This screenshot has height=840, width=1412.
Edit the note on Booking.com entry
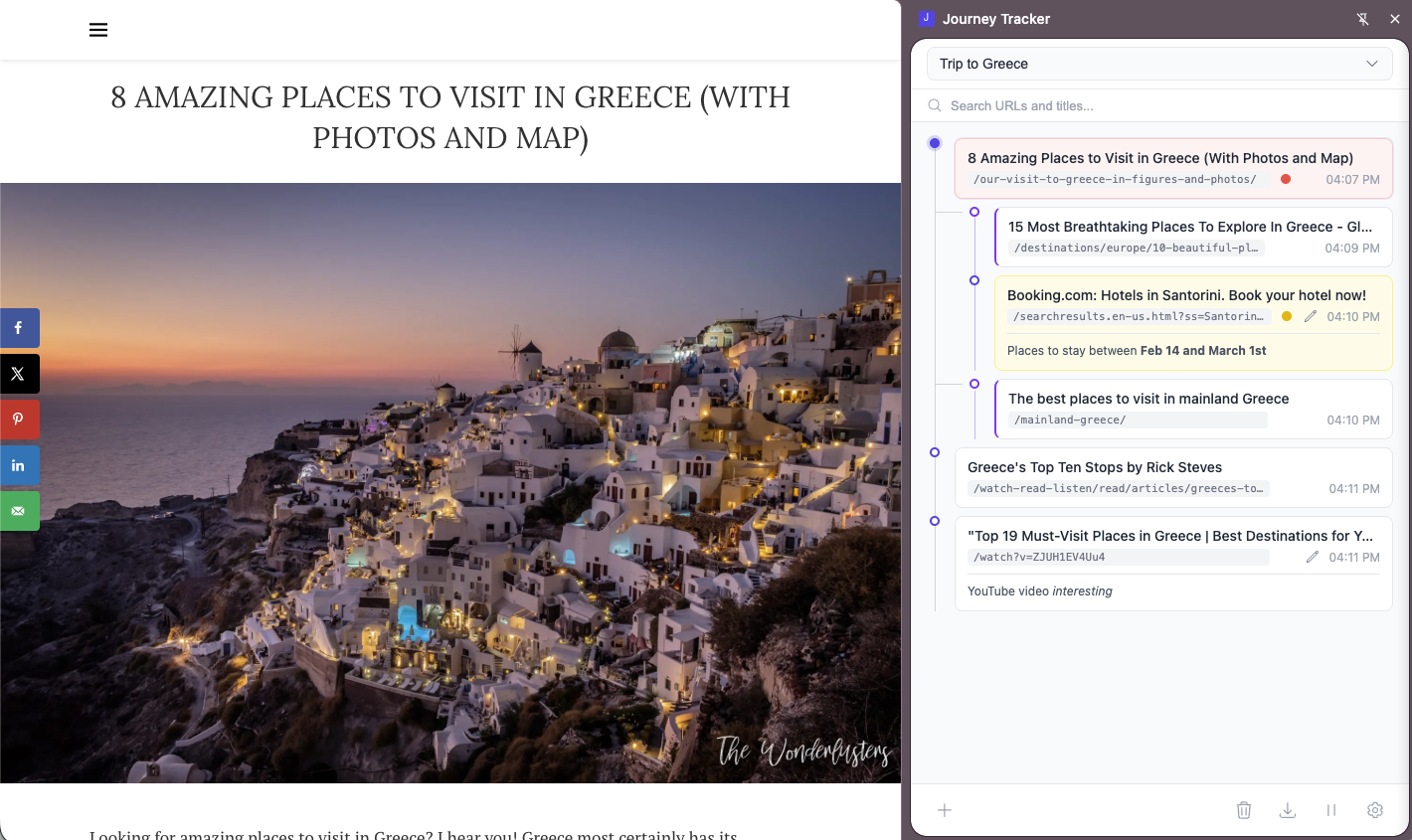coord(1311,316)
